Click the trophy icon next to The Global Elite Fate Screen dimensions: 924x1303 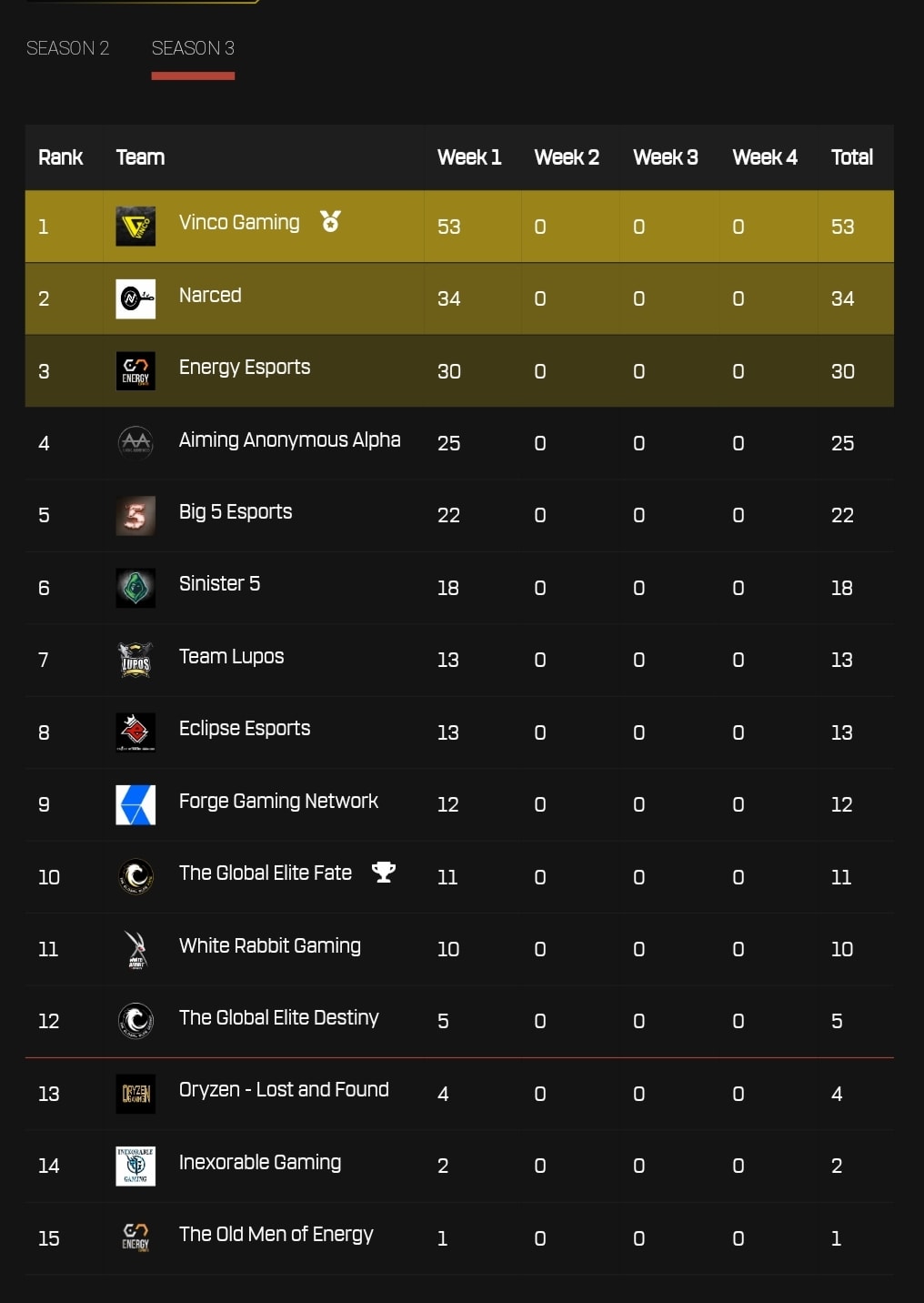384,872
